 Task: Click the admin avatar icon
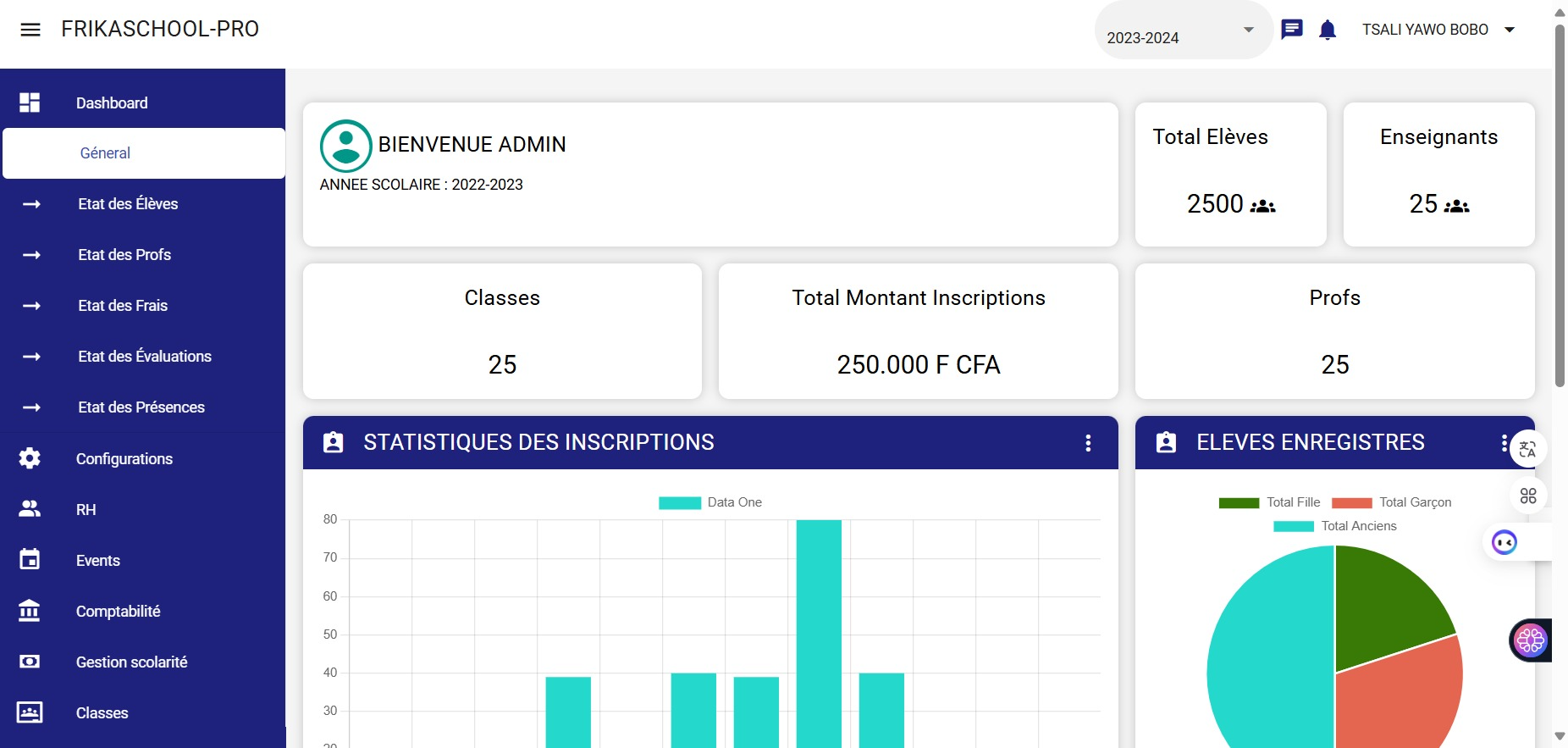point(345,146)
